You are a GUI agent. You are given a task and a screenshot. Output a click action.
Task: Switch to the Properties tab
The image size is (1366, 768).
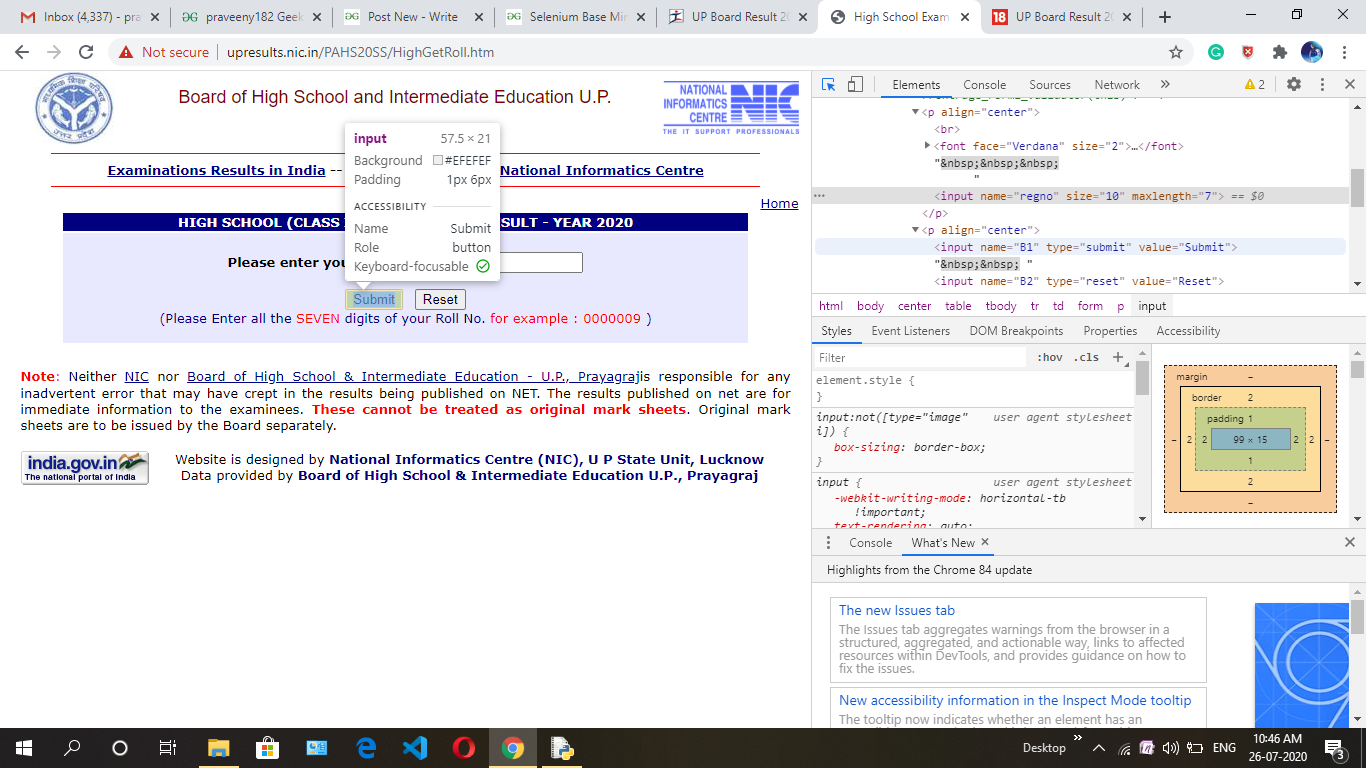click(1110, 331)
